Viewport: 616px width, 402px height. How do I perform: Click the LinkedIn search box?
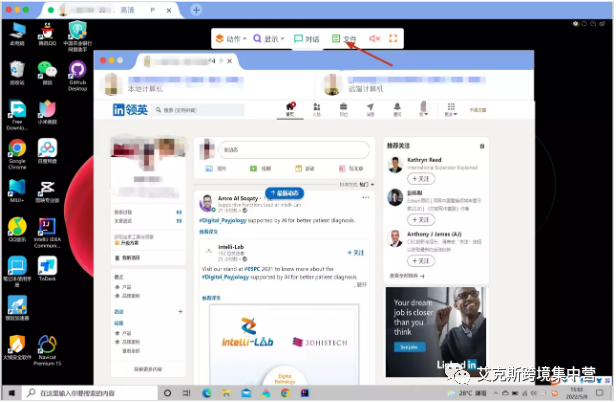pyautogui.click(x=199, y=110)
